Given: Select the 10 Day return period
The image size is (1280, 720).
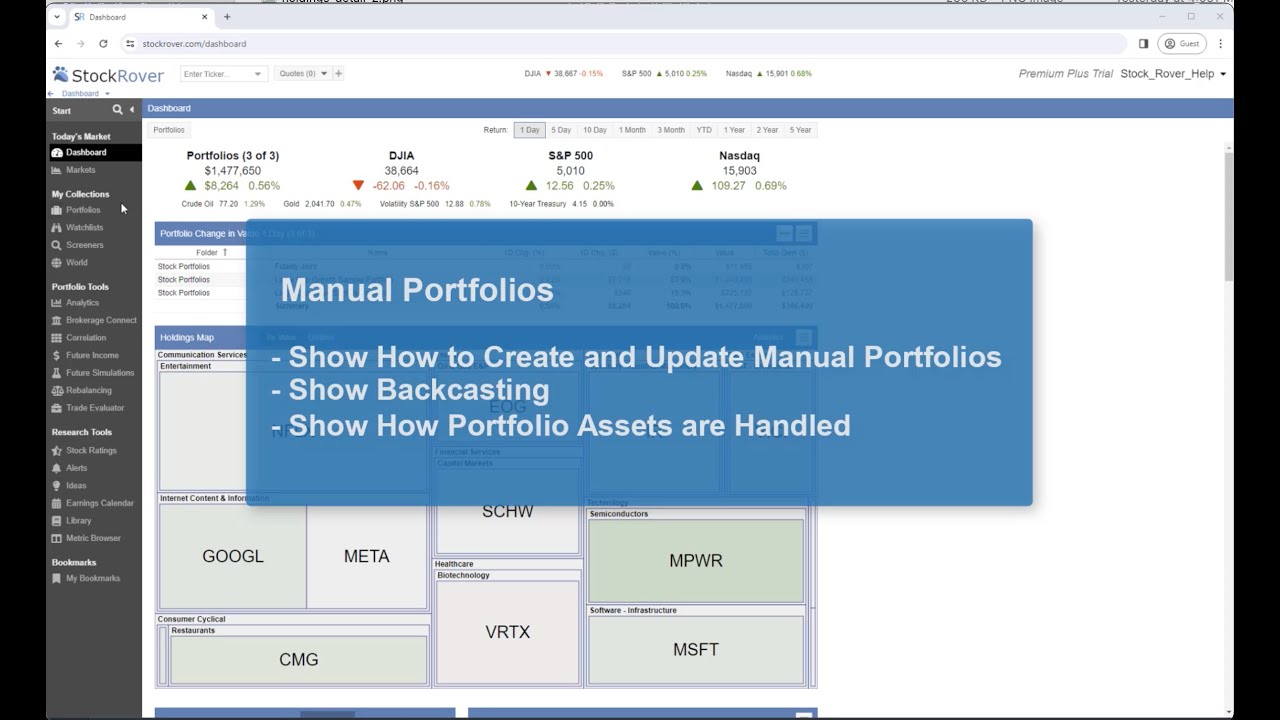Looking at the screenshot, I should point(595,130).
